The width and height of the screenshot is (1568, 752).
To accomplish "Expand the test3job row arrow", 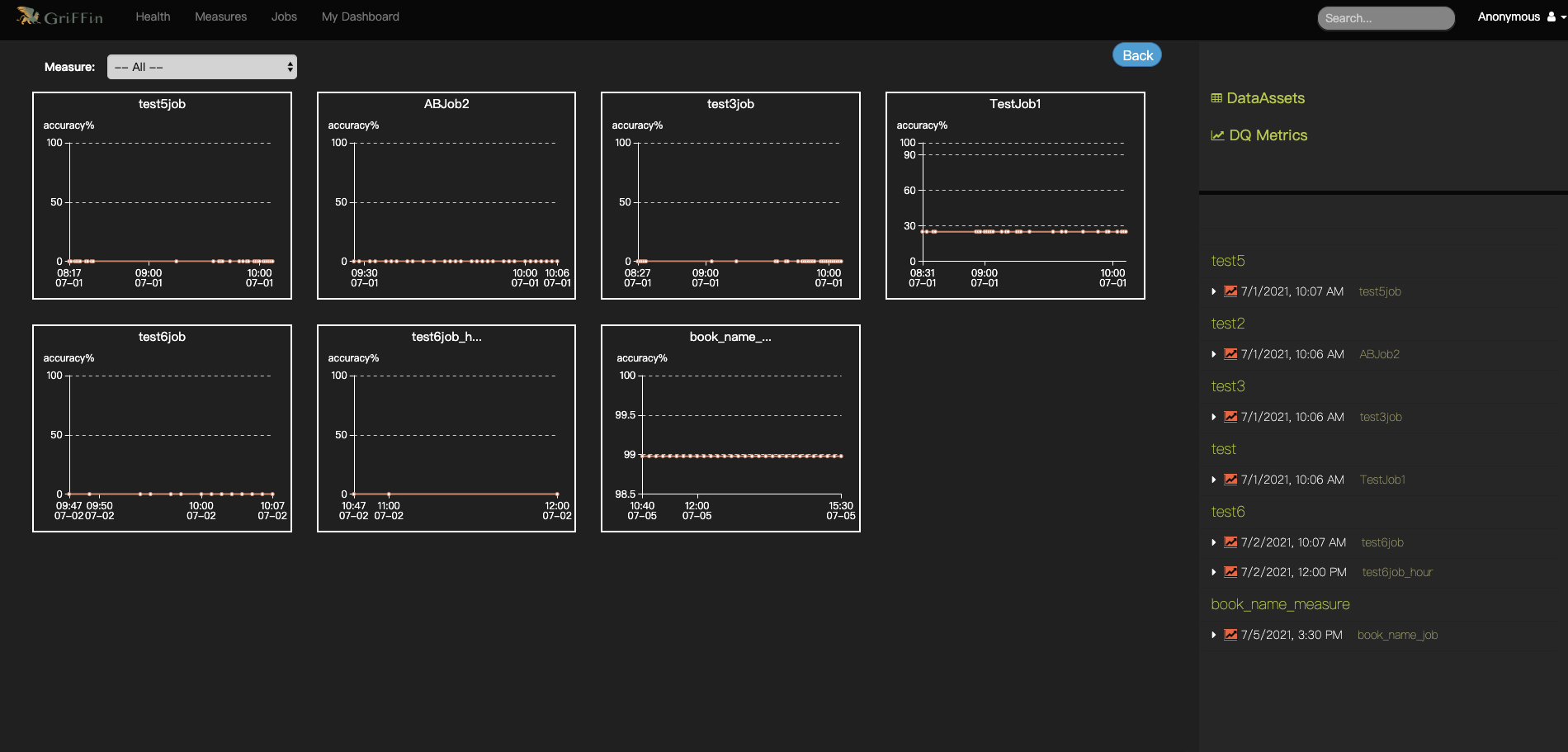I will point(1214,417).
